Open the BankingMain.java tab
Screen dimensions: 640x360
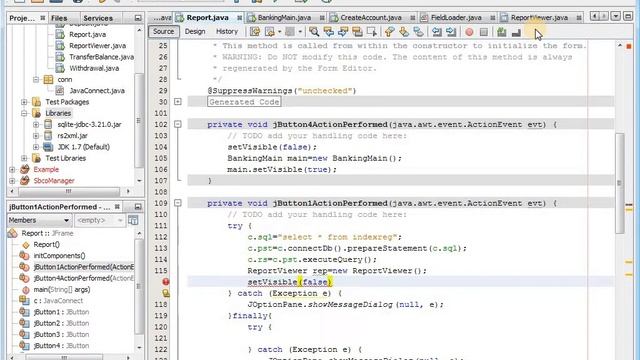(284, 18)
